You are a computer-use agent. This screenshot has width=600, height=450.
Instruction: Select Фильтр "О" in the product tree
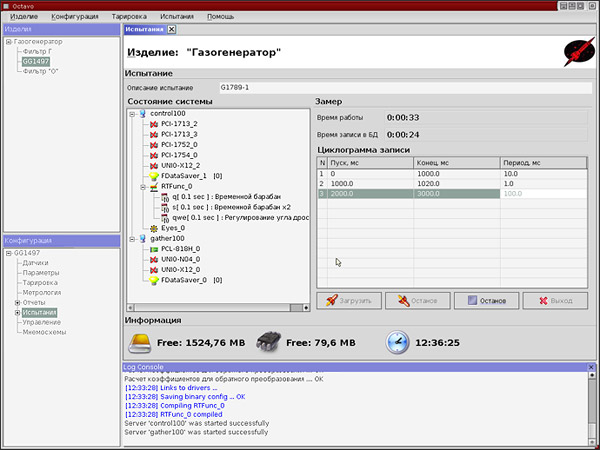coord(40,72)
